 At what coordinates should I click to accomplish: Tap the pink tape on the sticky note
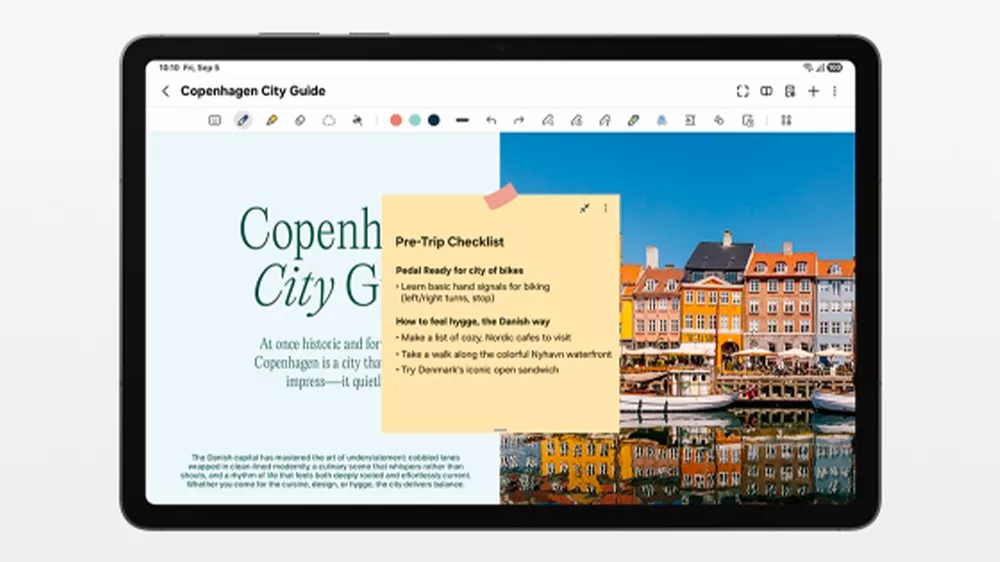[x=501, y=196]
